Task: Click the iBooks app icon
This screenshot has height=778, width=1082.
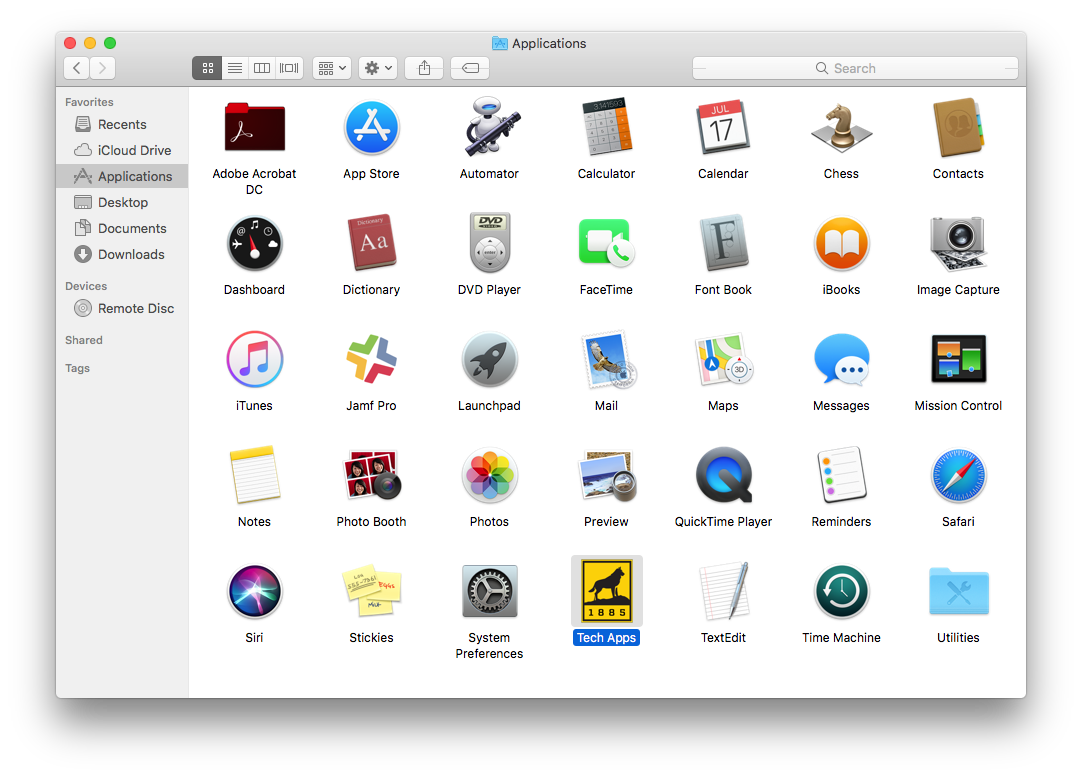Action: click(841, 244)
